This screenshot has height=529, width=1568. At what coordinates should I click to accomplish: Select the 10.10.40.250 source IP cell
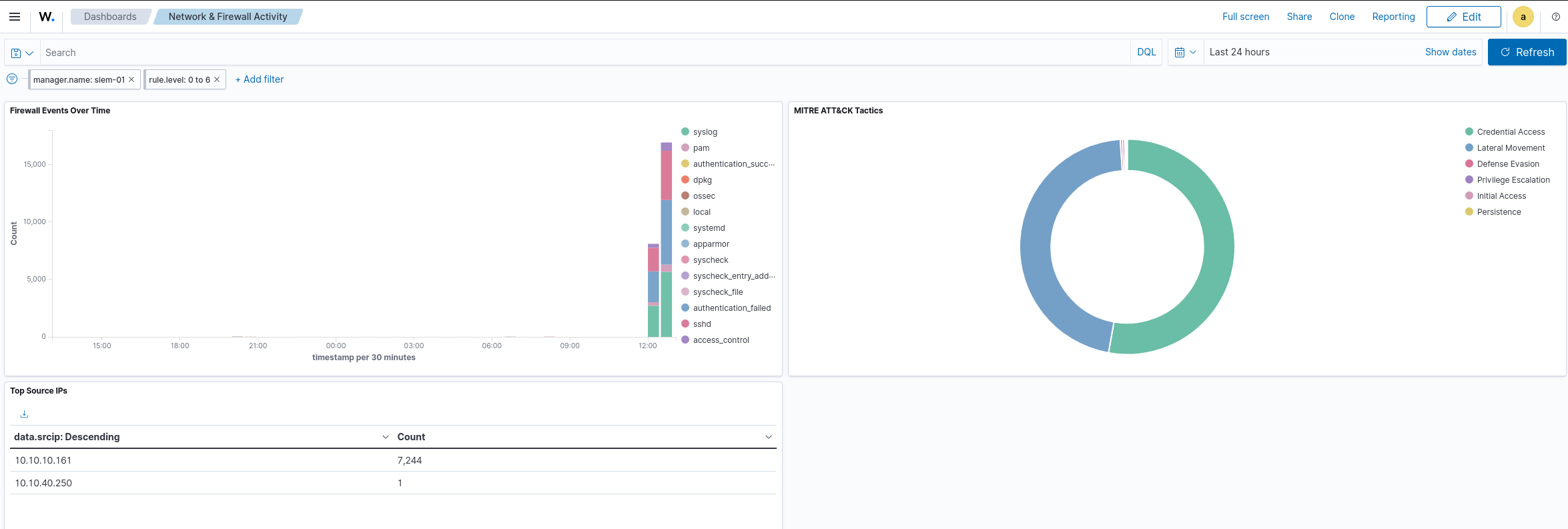43,483
